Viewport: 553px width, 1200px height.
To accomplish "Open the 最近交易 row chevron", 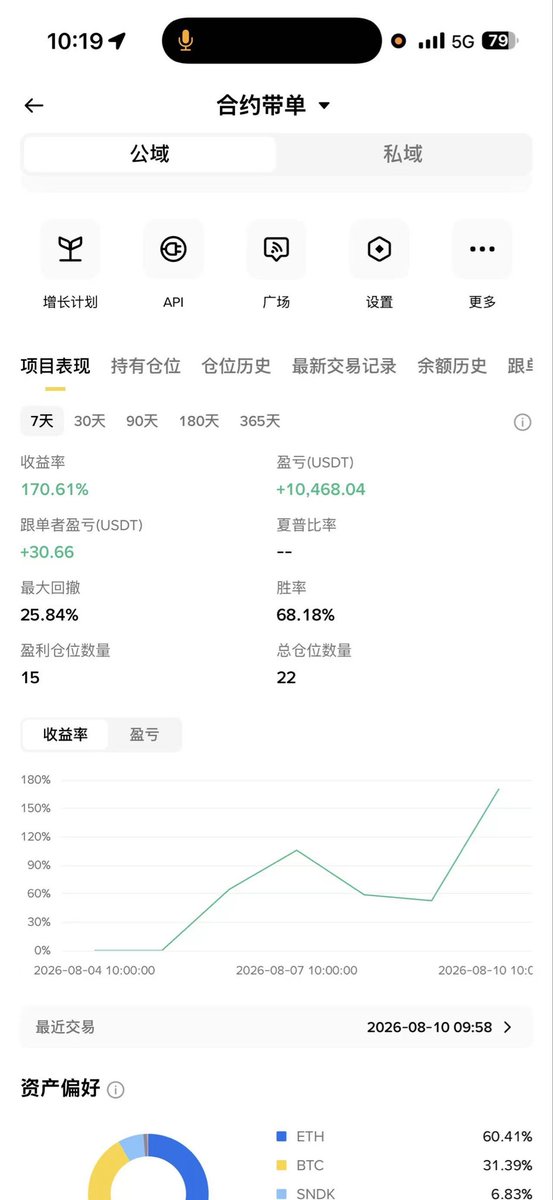I will [507, 1027].
